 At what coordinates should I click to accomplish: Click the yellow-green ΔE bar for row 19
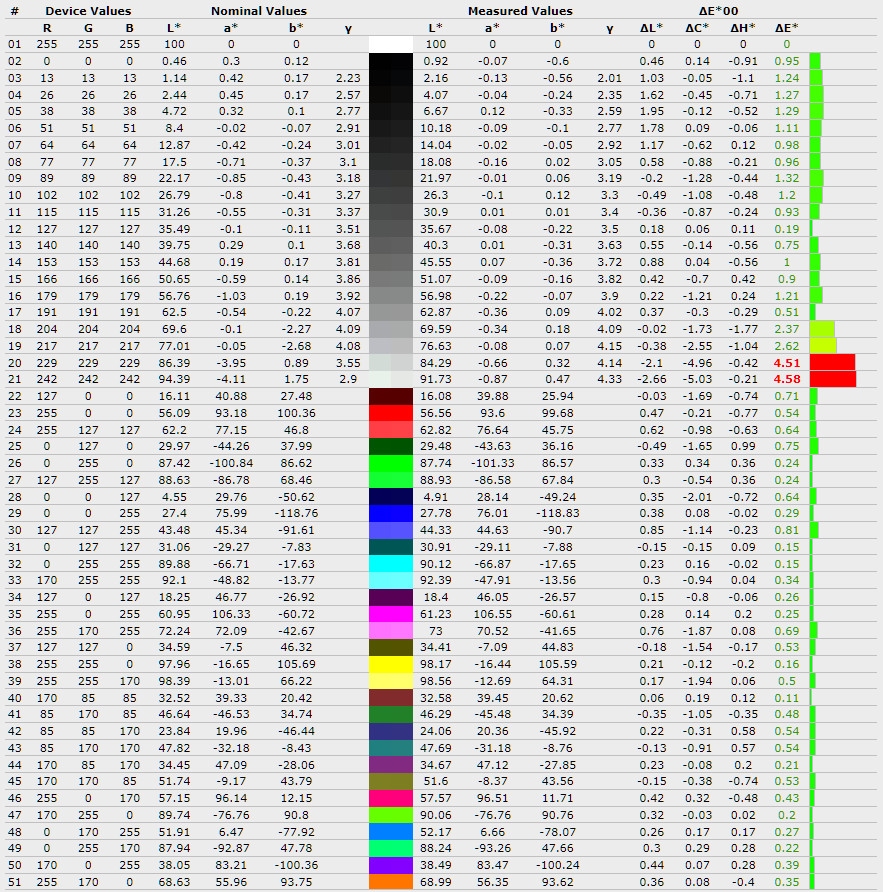coord(822,345)
